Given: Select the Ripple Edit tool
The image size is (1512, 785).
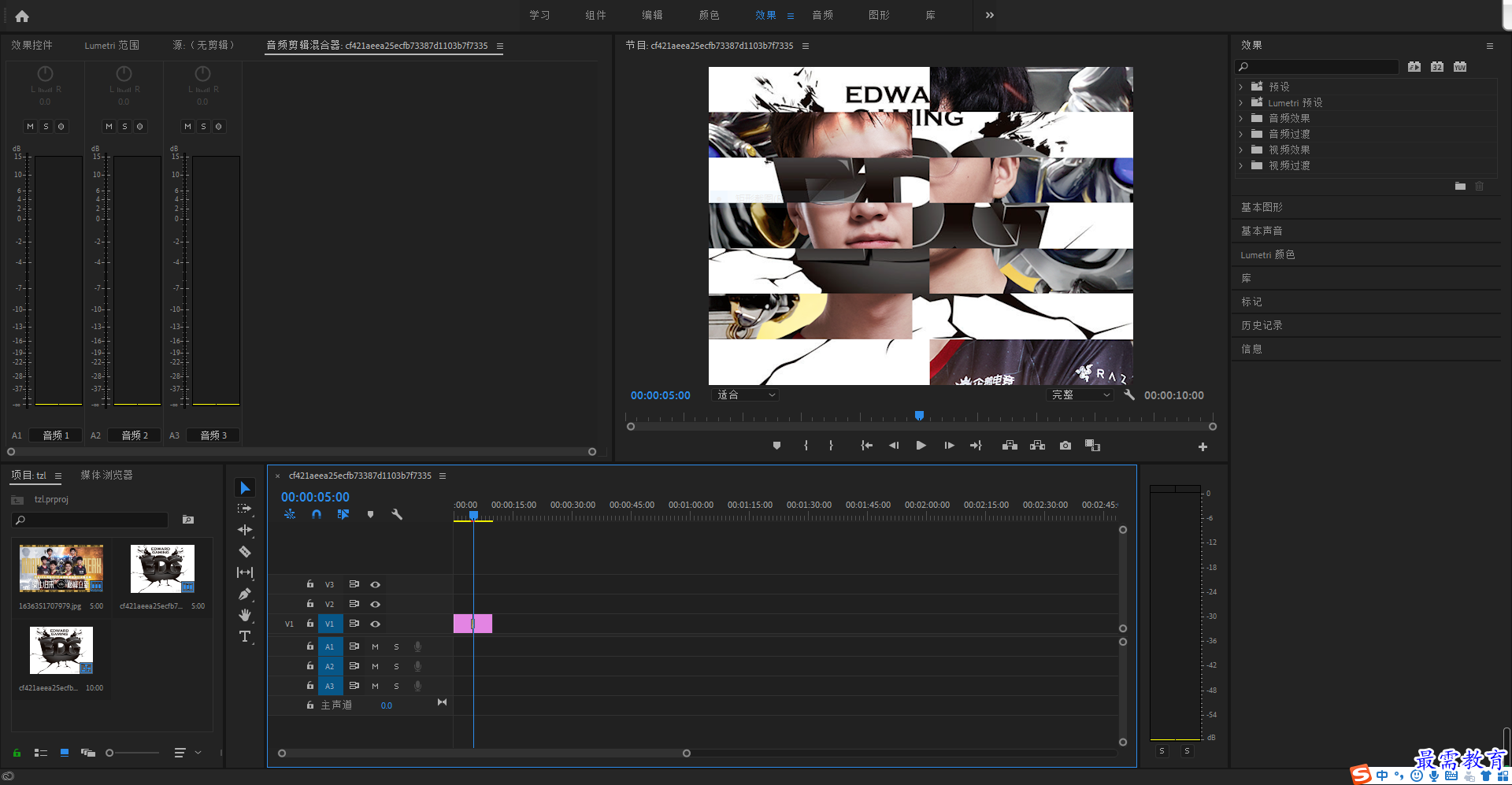Looking at the screenshot, I should click(245, 530).
